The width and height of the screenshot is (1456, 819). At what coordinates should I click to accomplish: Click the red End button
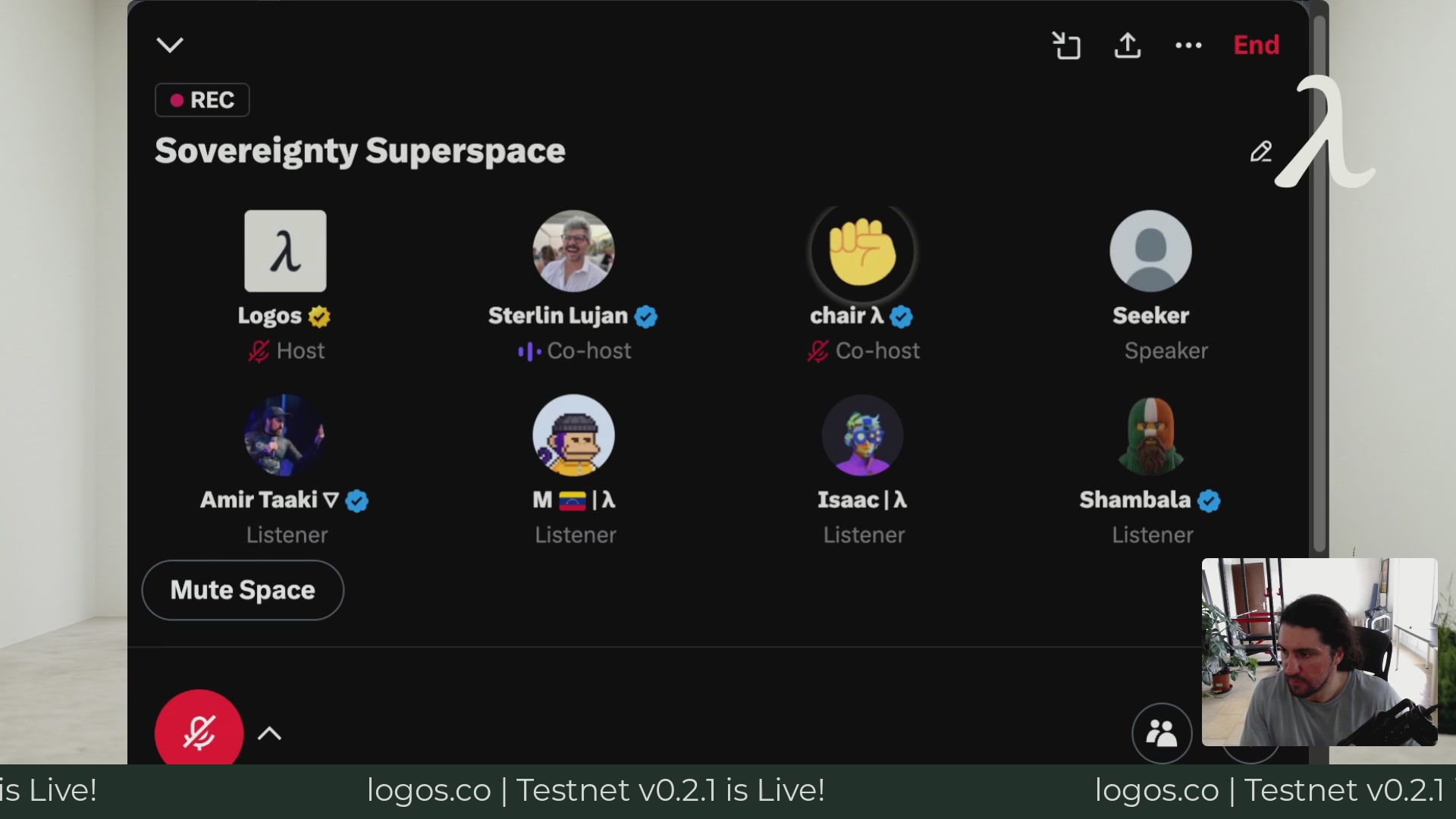pos(1257,45)
